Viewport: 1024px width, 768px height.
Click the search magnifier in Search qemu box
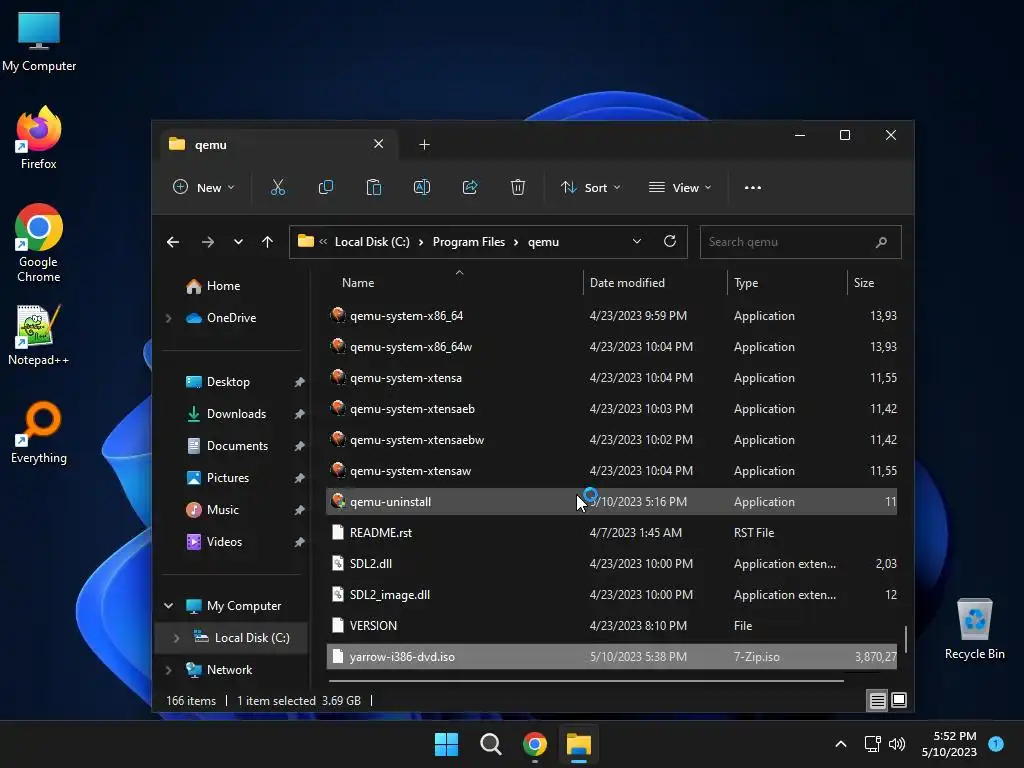[x=881, y=242]
